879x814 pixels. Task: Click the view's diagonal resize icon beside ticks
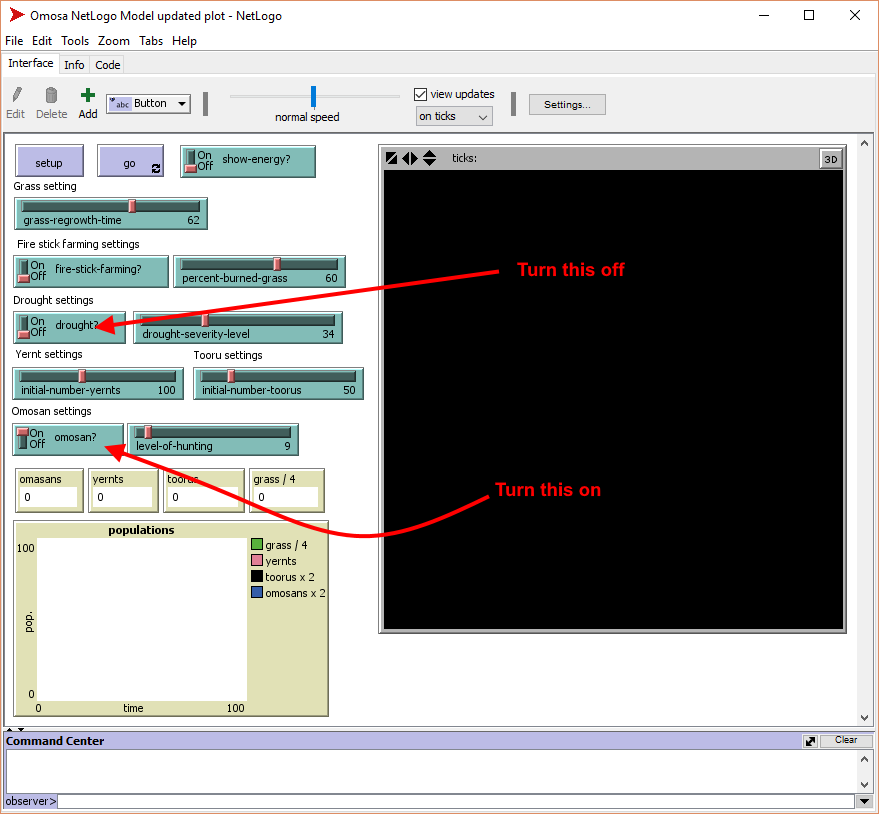click(392, 158)
